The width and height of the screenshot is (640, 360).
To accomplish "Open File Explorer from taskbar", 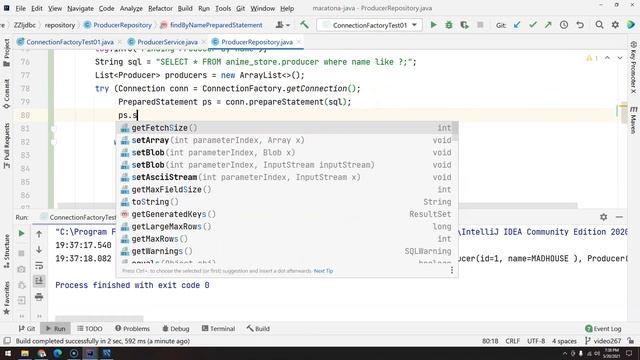I will point(24,353).
